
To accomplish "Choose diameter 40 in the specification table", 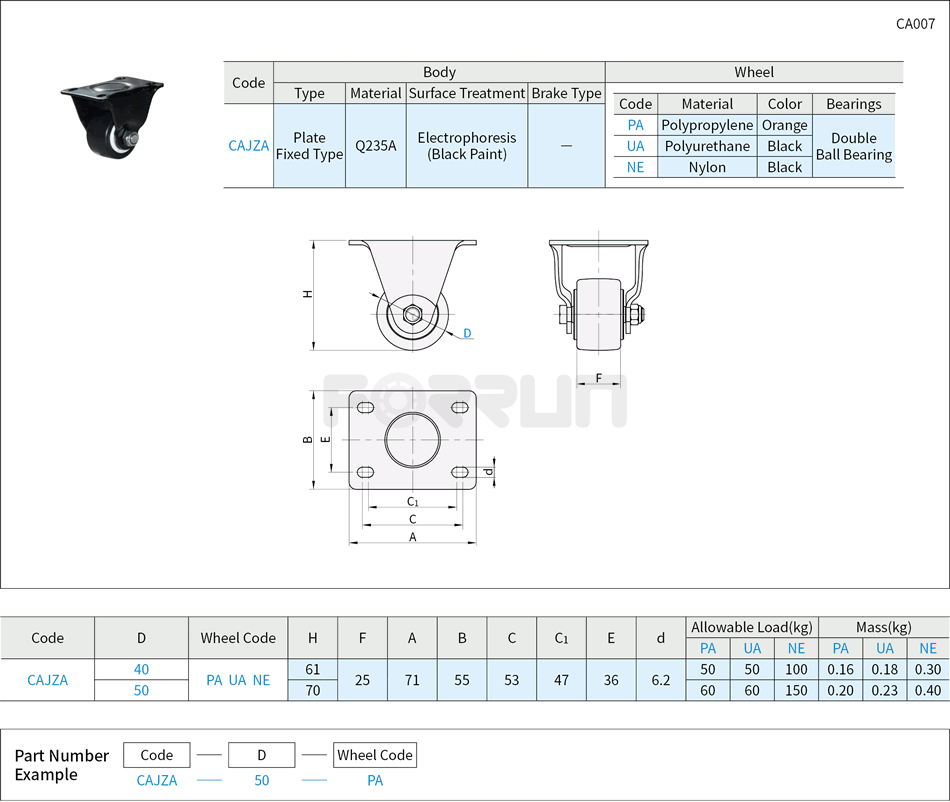I will (x=141, y=669).
